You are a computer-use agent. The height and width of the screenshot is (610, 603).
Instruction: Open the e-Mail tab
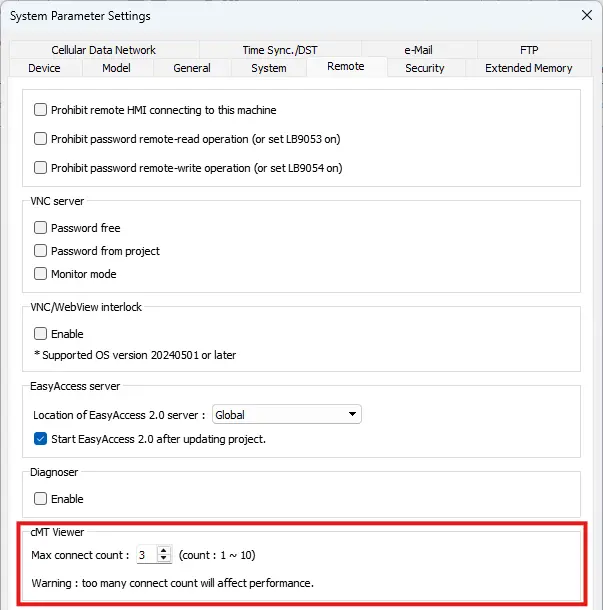click(x=418, y=50)
